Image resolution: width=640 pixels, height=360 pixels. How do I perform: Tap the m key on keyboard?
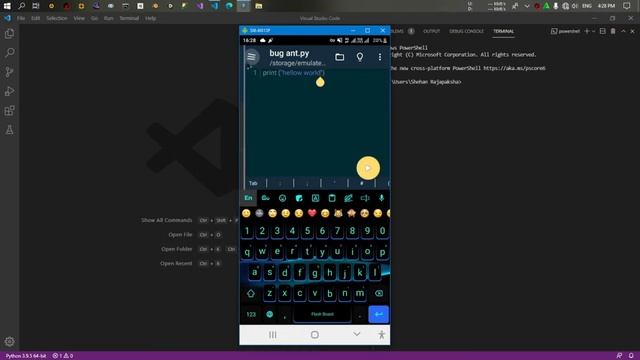pos(360,293)
